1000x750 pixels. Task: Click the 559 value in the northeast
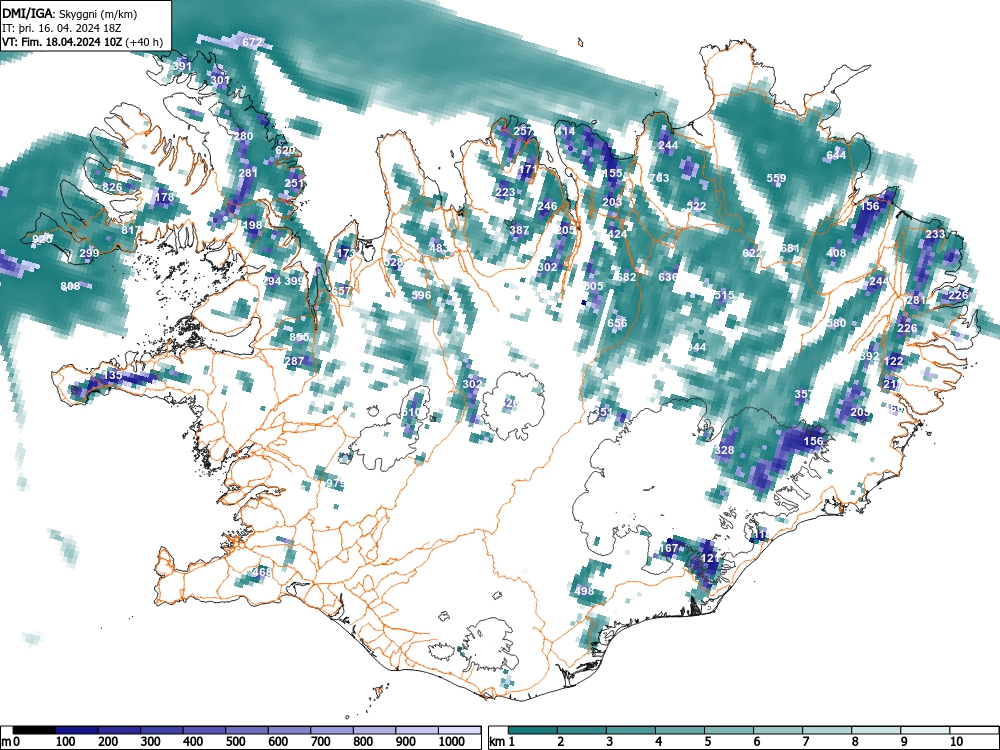(x=776, y=179)
